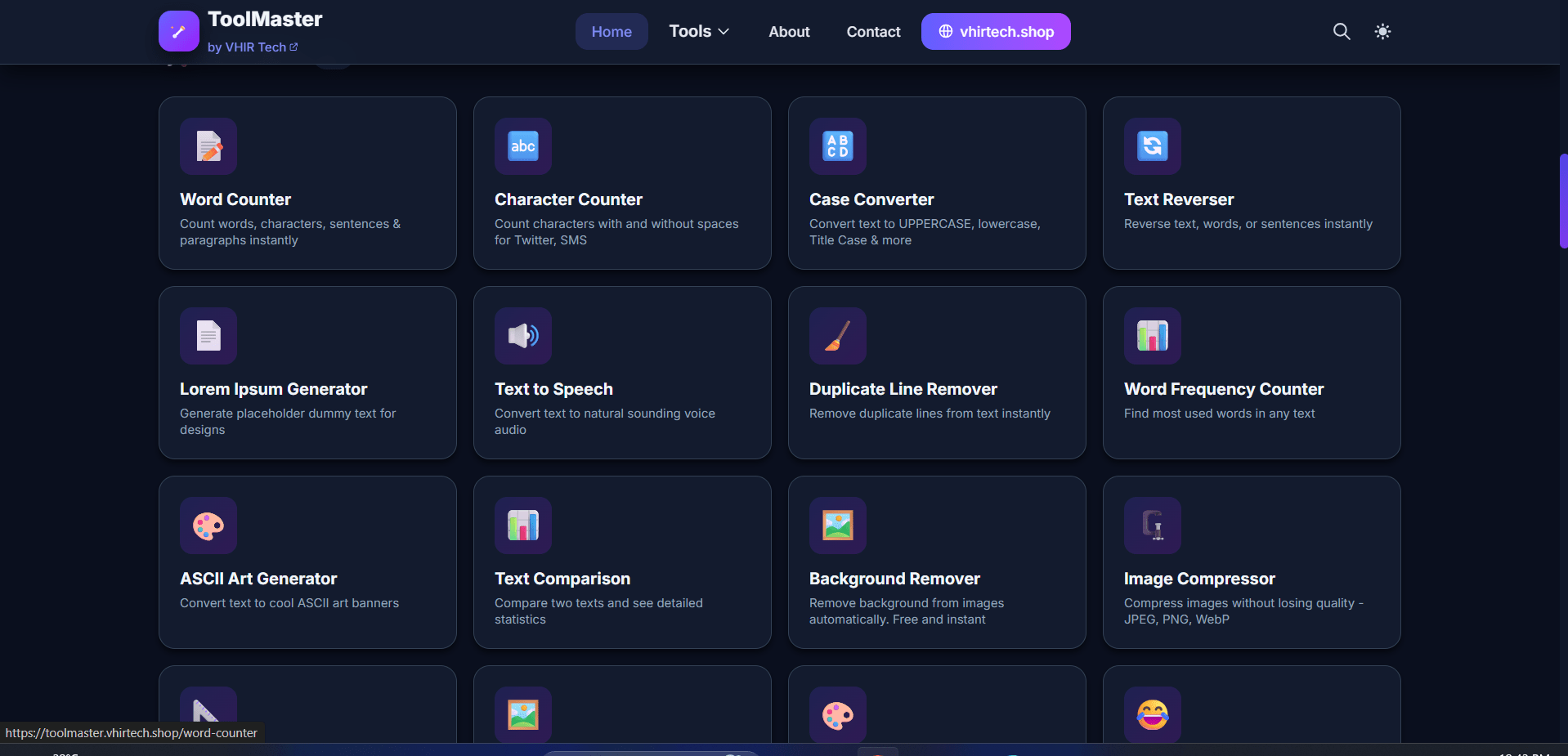Select the Word Frequency Counter title
The image size is (1568, 756).
(x=1224, y=389)
